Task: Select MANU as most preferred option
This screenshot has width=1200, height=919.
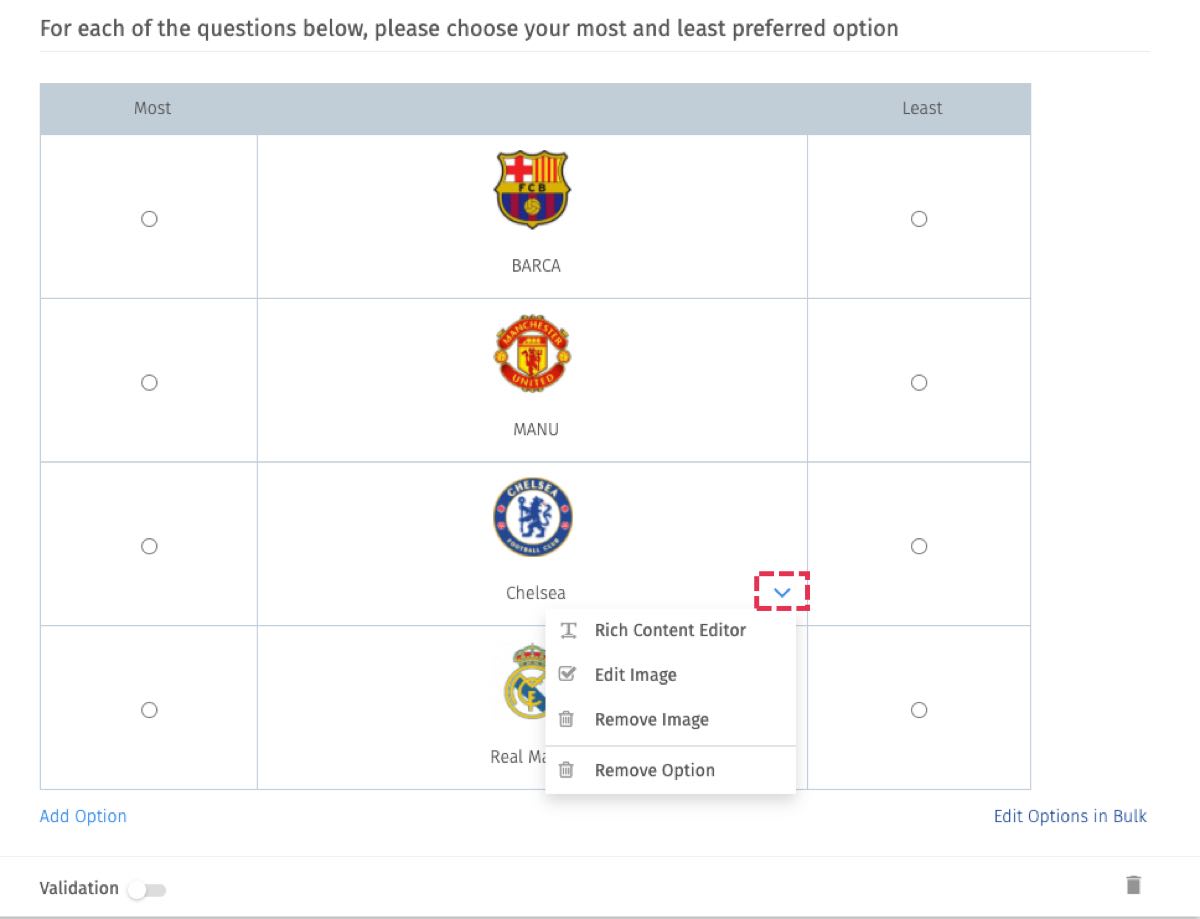Action: 149,382
